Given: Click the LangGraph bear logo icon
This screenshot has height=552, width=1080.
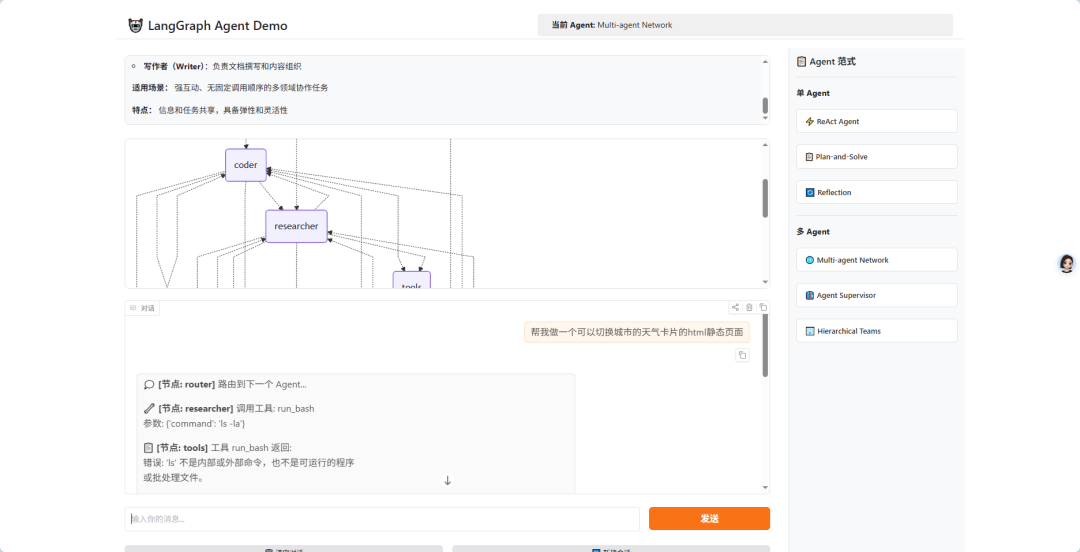Looking at the screenshot, I should 136,25.
